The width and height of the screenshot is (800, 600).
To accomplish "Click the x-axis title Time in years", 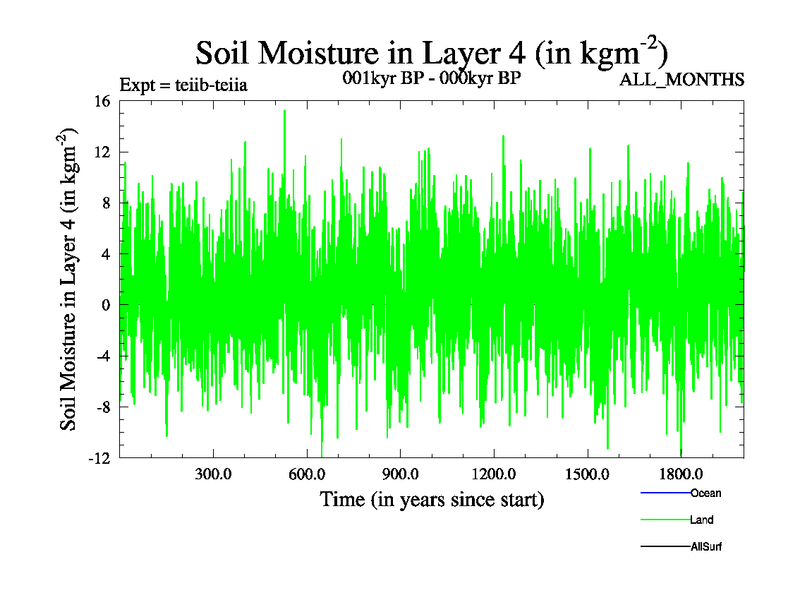I will (432, 499).
